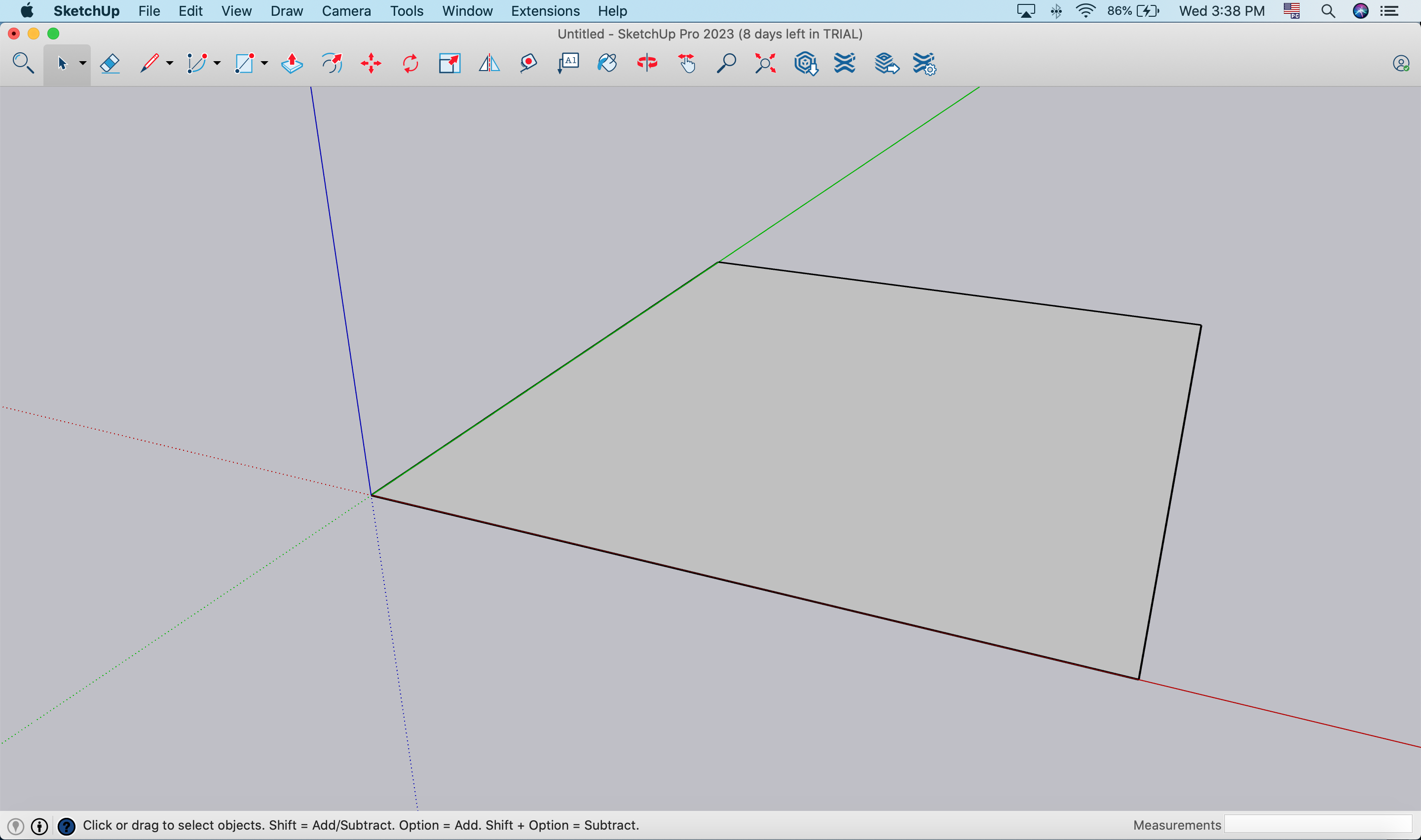Open the Notification Center list icon

(1390, 11)
